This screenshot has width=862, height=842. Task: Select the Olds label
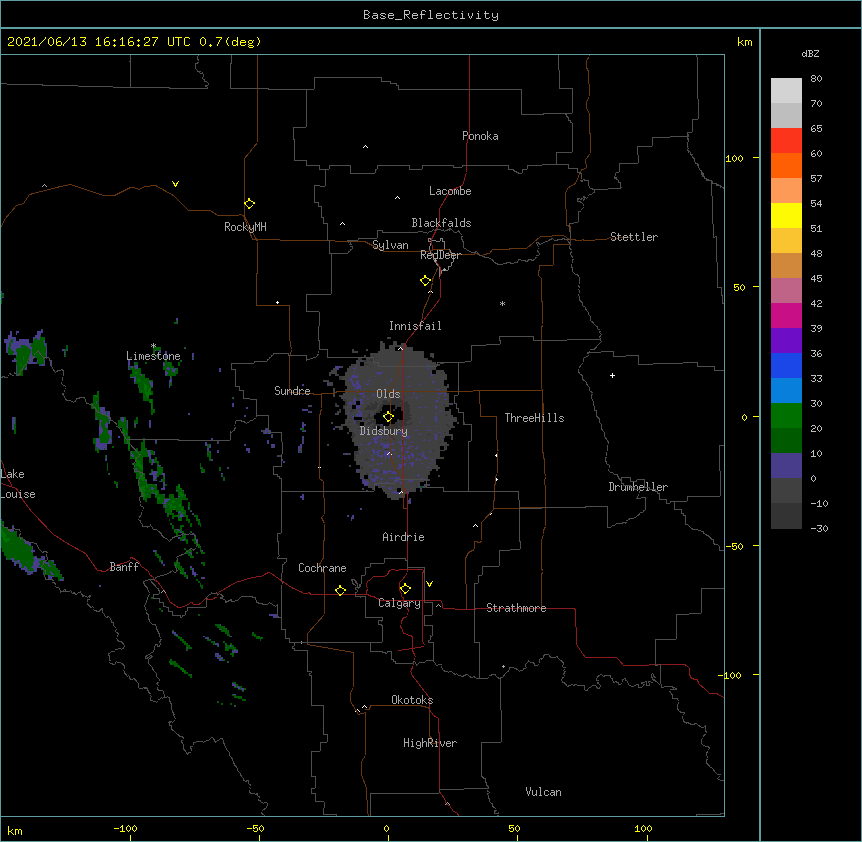pyautogui.click(x=388, y=394)
